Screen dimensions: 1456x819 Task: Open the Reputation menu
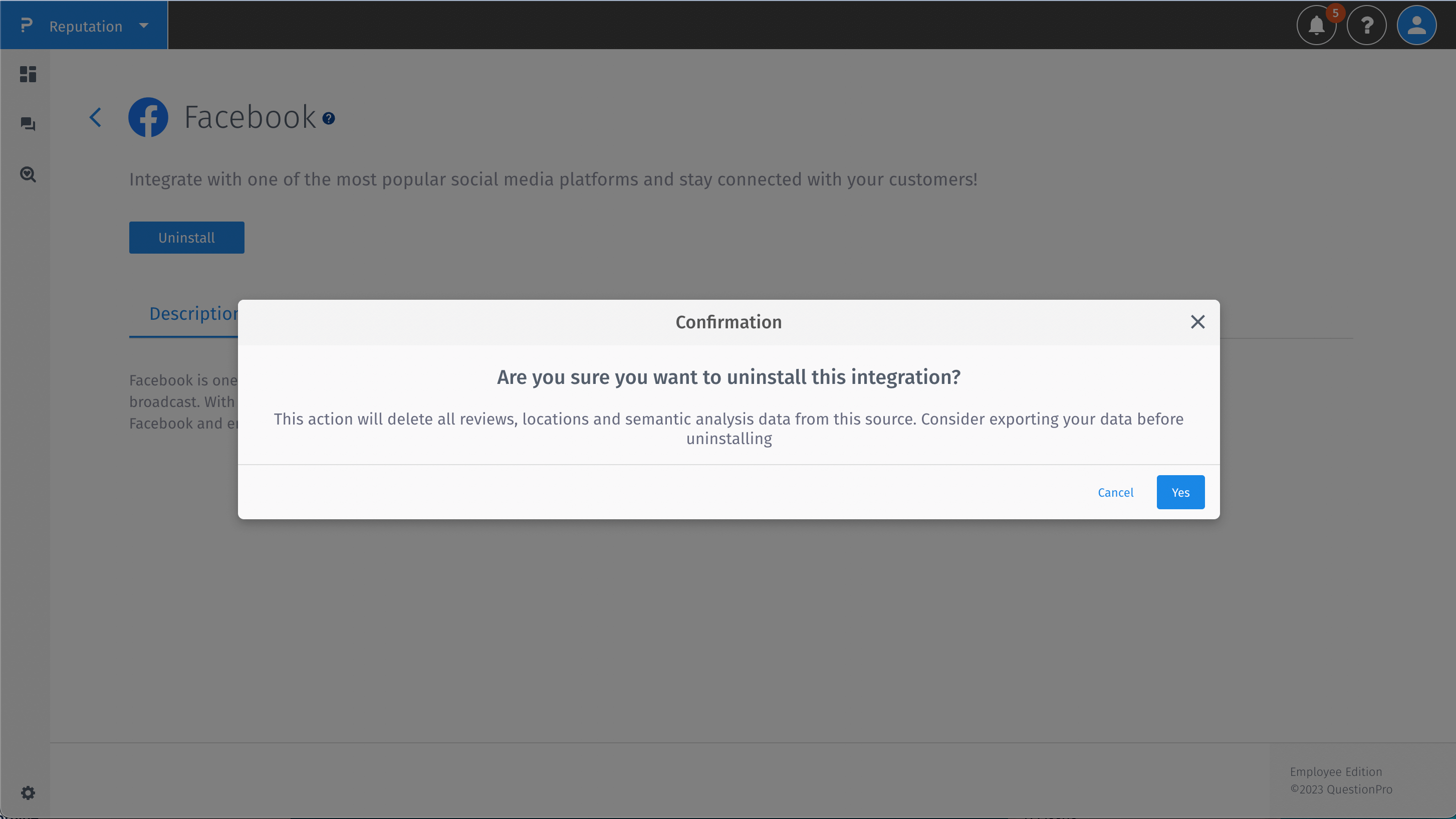(x=85, y=26)
